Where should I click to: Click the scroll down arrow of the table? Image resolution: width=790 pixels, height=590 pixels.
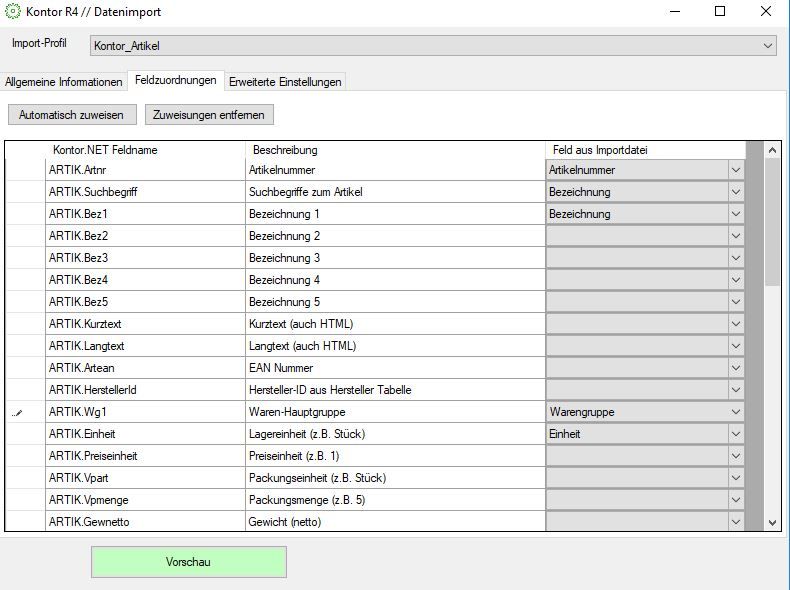(x=772, y=522)
